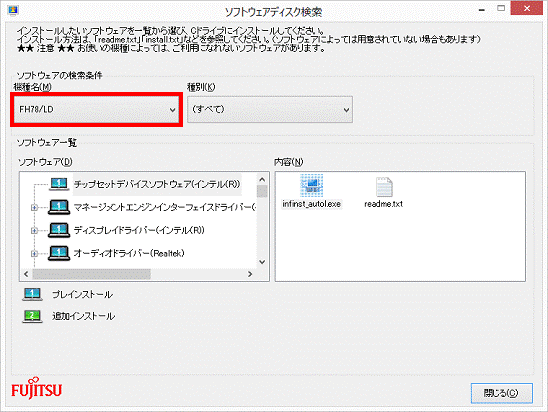Image resolution: width=548 pixels, height=412 pixels.
Task: Click the ソフトウェア(D) label
Action: tap(45, 162)
